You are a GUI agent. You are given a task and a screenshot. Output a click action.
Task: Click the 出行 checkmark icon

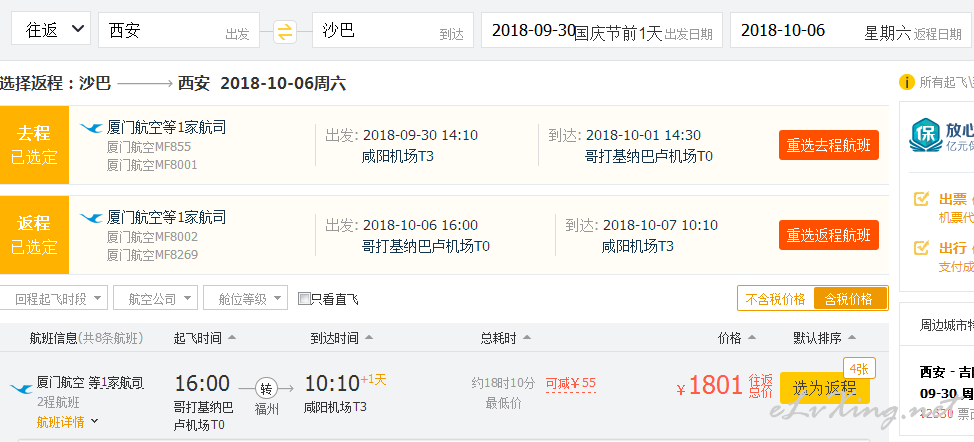pyautogui.click(x=921, y=248)
